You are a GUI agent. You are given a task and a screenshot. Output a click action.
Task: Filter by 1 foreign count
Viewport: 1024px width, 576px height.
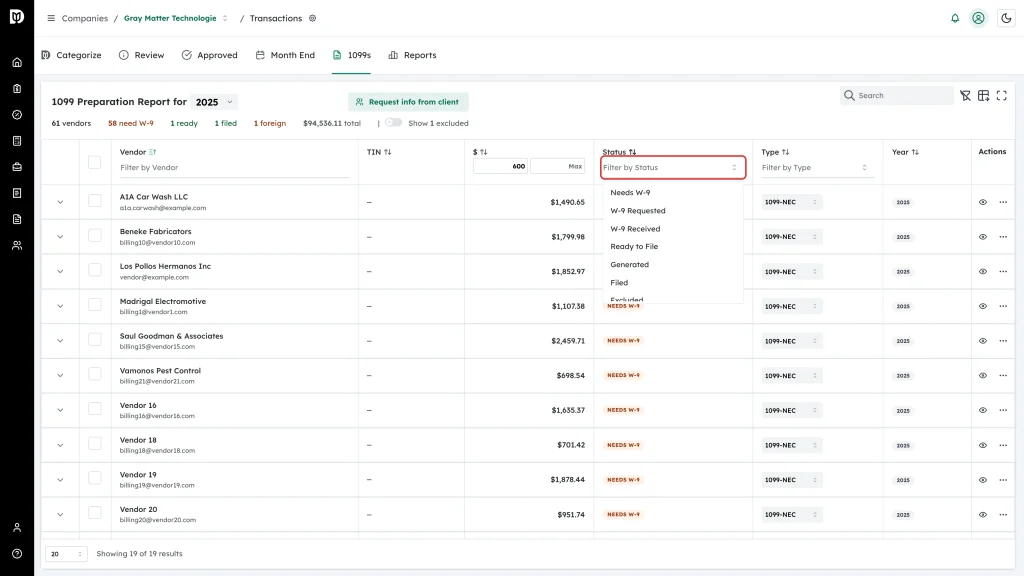pyautogui.click(x=270, y=123)
